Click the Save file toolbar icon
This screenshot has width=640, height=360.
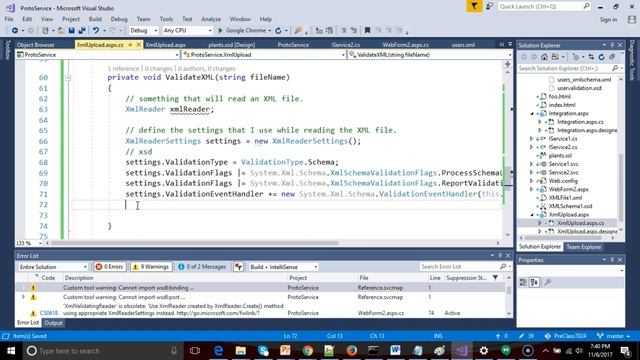click(x=71, y=31)
